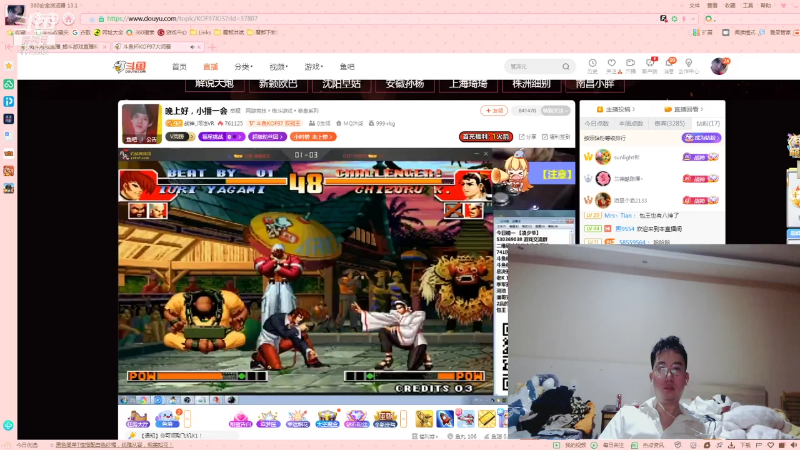Select the 安徽孙杨 banner tab

click(405, 84)
